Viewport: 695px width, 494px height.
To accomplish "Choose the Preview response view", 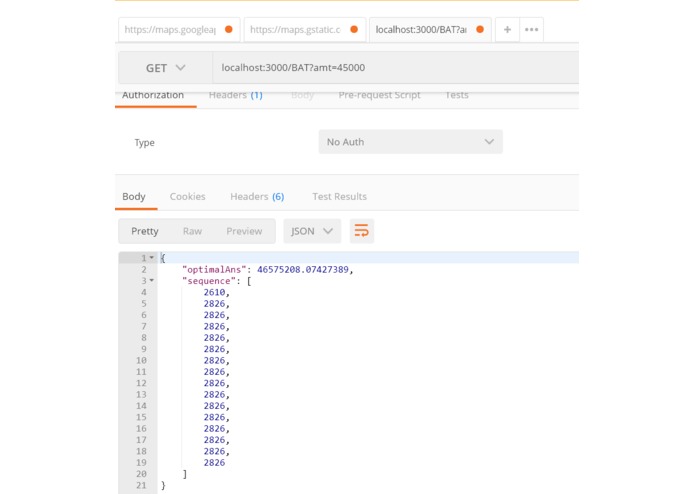I will click(x=244, y=231).
